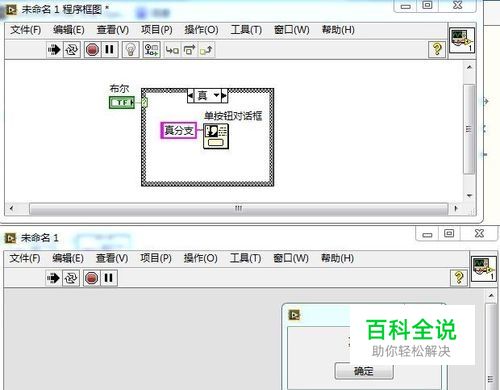Click scroll right arrow in block diagram

(456, 209)
